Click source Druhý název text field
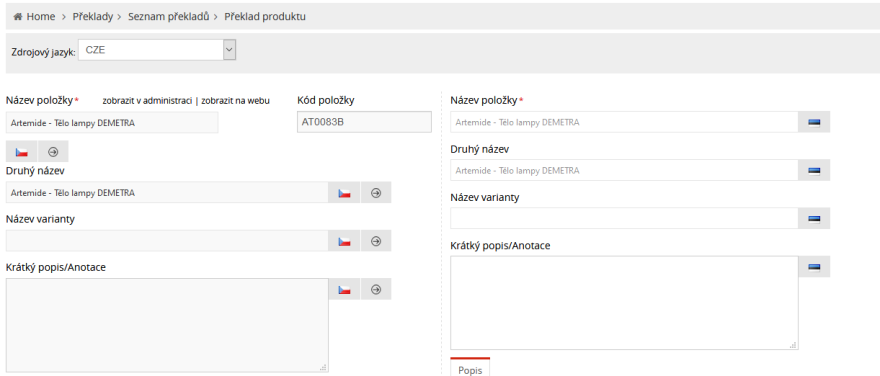The height and width of the screenshot is (376, 880). tap(167, 192)
